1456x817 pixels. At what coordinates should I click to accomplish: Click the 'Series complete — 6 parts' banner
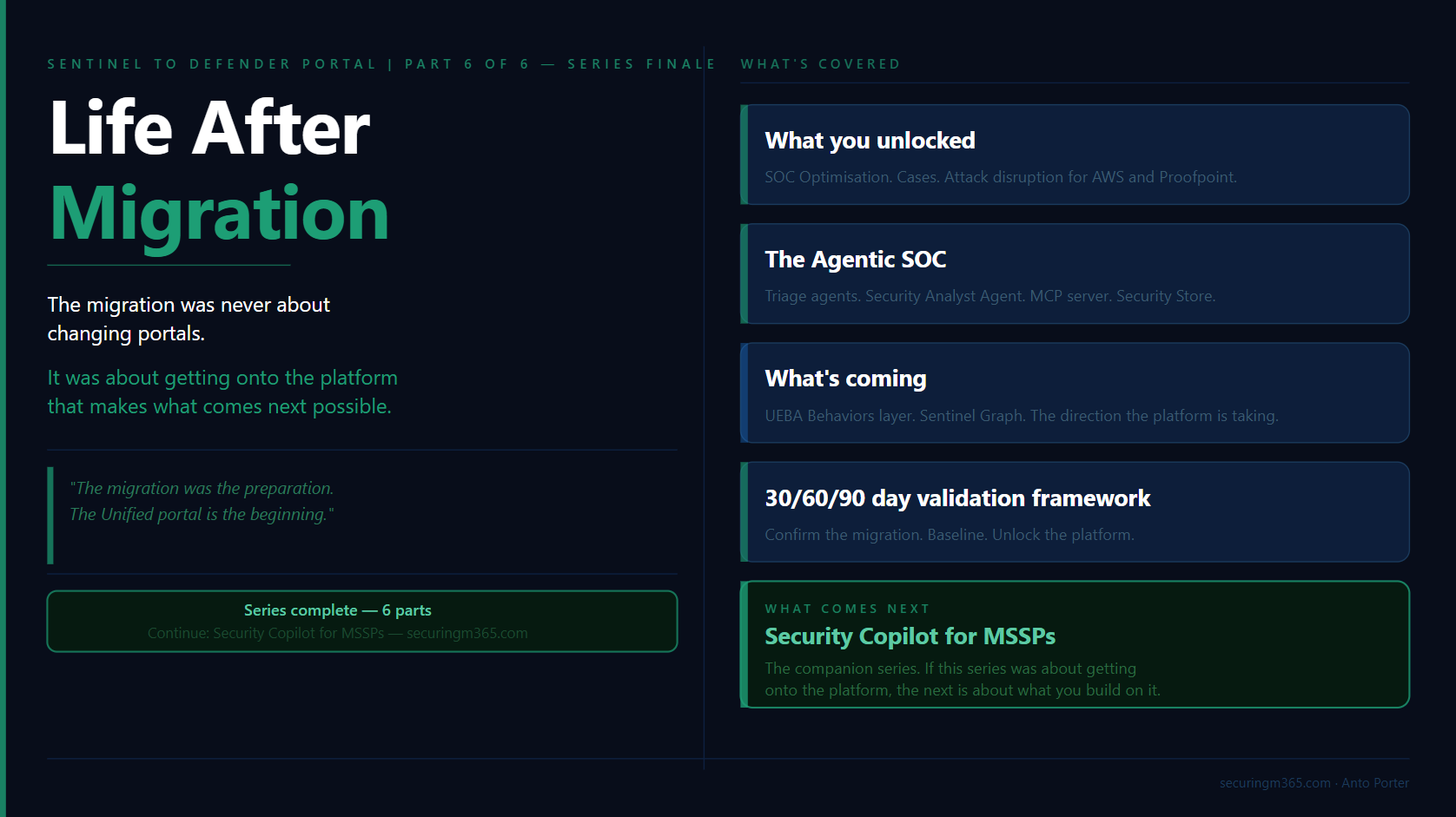click(x=362, y=621)
